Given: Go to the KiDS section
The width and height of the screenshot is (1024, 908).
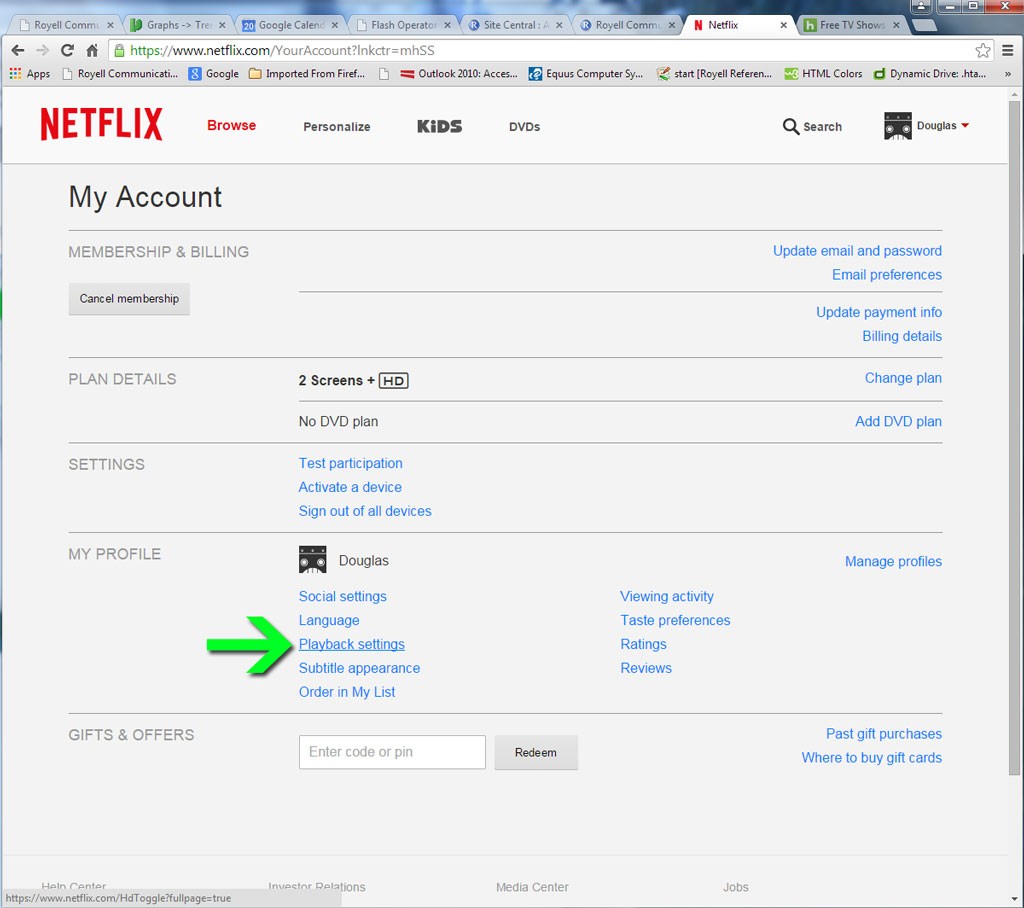Looking at the screenshot, I should coord(440,126).
